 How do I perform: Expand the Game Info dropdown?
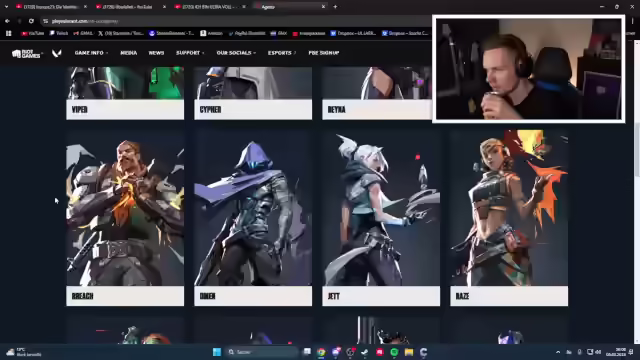(91, 53)
